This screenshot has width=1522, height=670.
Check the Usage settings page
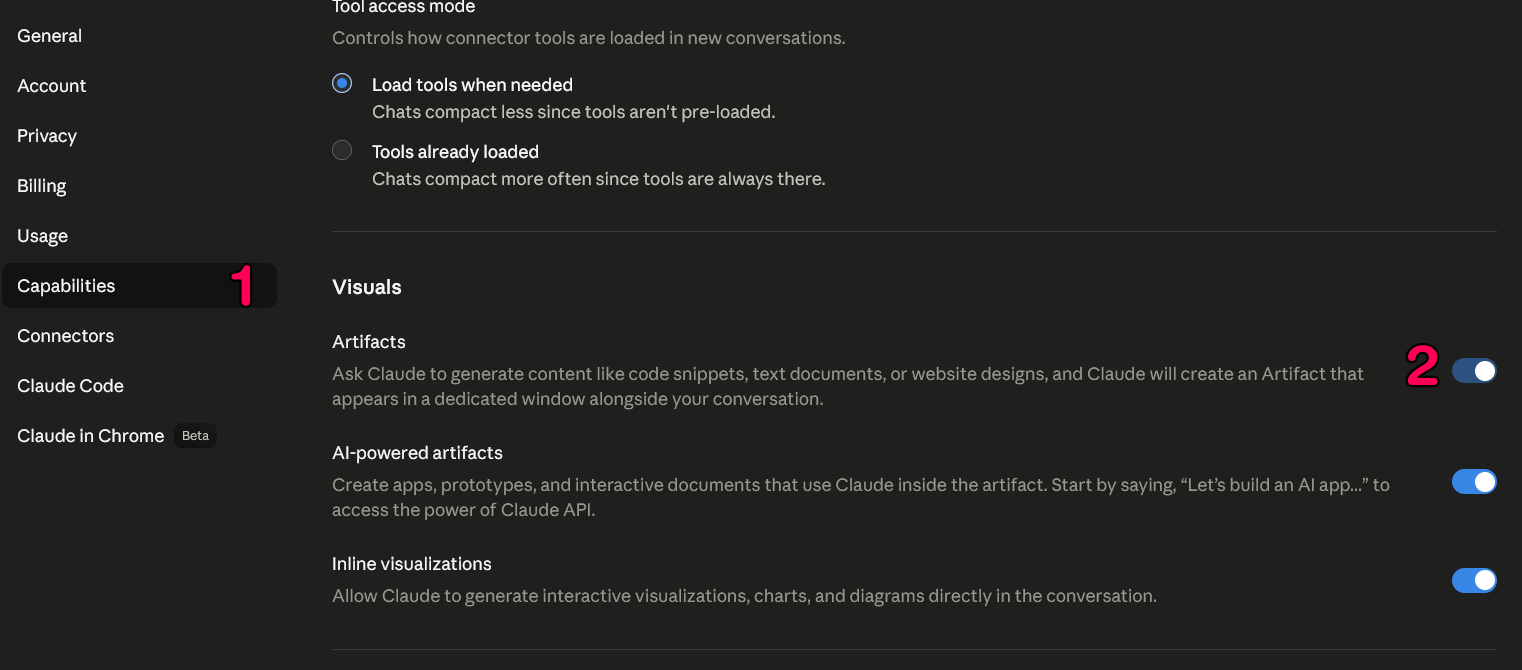[x=42, y=235]
